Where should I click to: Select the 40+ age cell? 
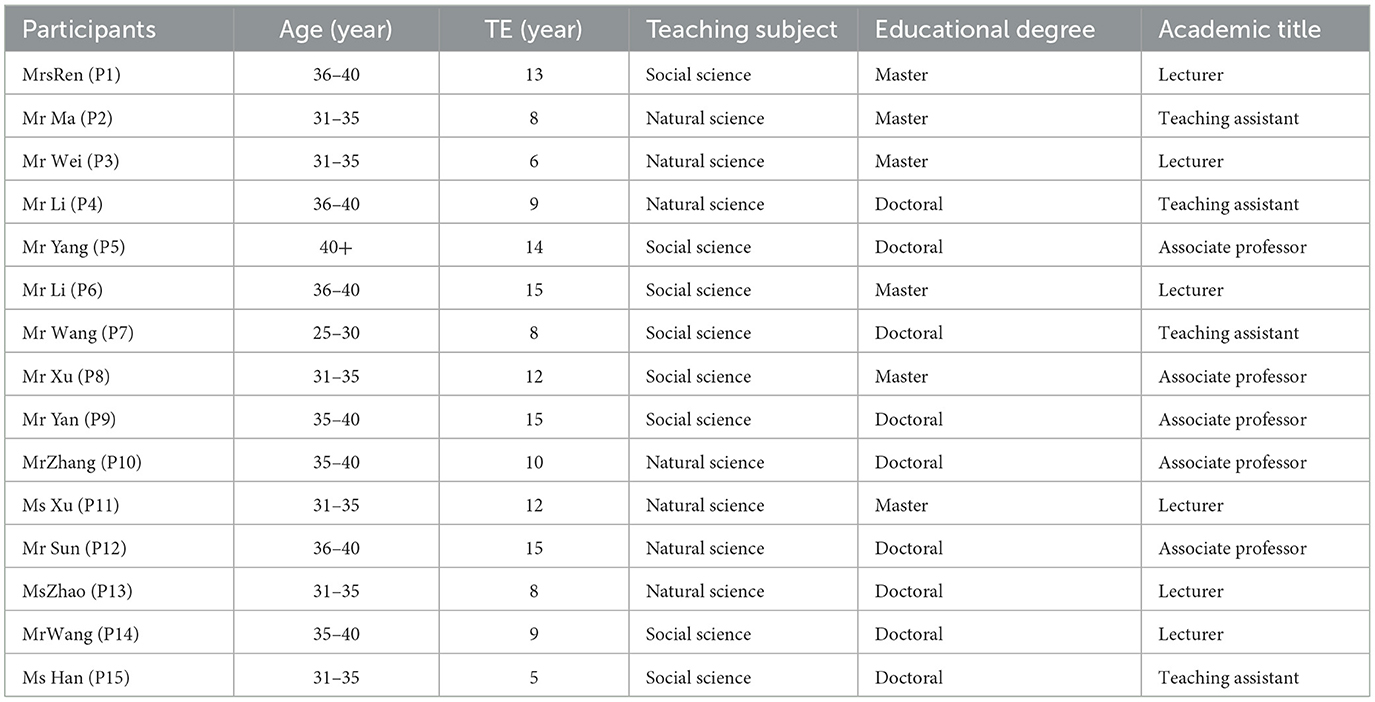[x=336, y=247]
